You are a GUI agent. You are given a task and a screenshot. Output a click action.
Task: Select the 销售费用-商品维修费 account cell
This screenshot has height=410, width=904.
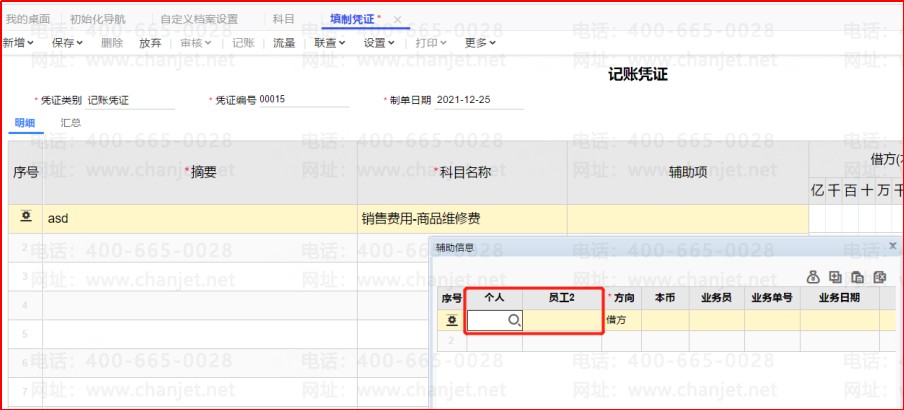coord(461,218)
